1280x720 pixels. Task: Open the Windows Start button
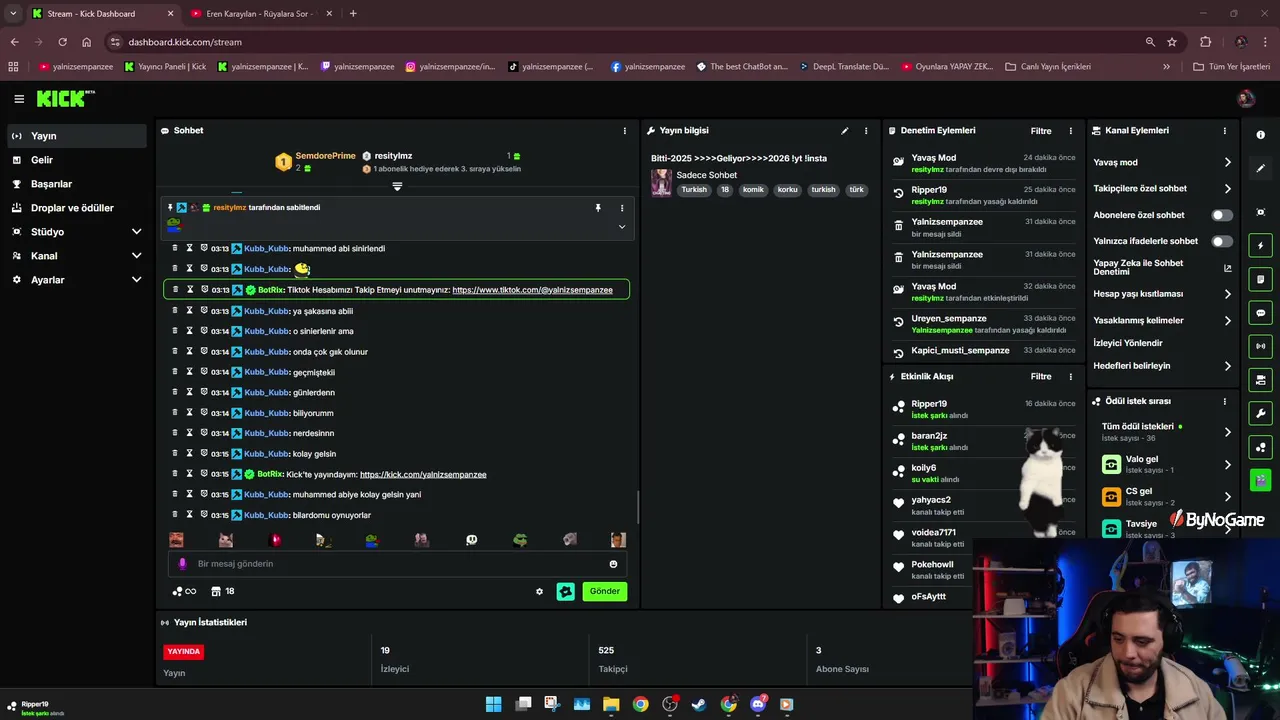tap(494, 704)
